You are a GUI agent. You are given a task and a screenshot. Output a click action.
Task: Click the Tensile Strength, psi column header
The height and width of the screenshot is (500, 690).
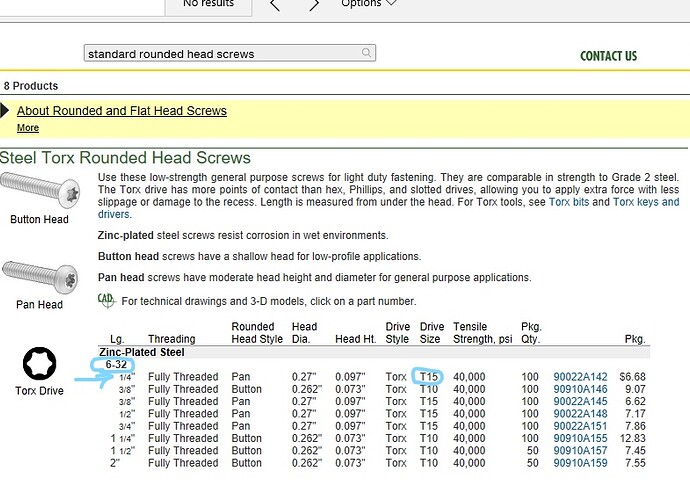483,333
